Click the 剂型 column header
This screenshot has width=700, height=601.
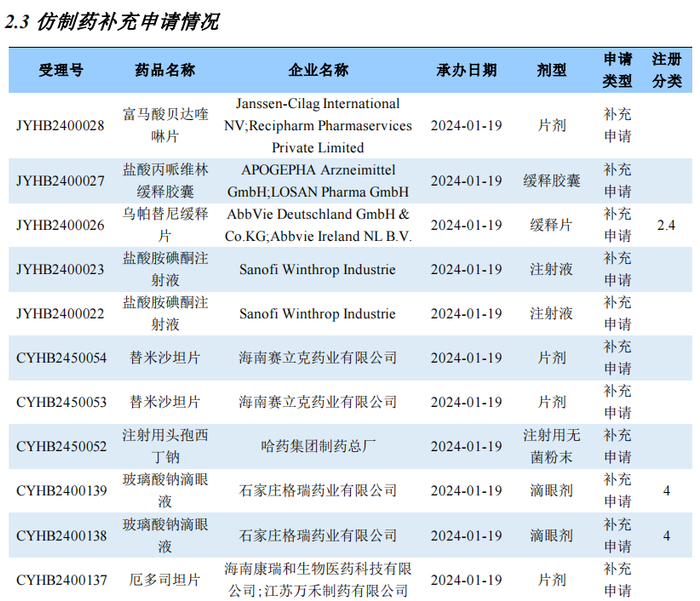[552, 70]
